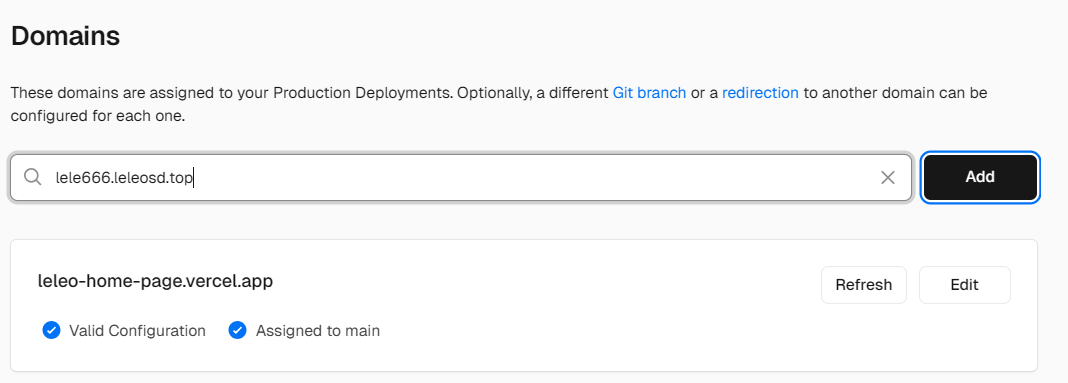Viewport: 1068px width, 383px height.
Task: Follow the redirection link
Action: pyautogui.click(x=760, y=93)
